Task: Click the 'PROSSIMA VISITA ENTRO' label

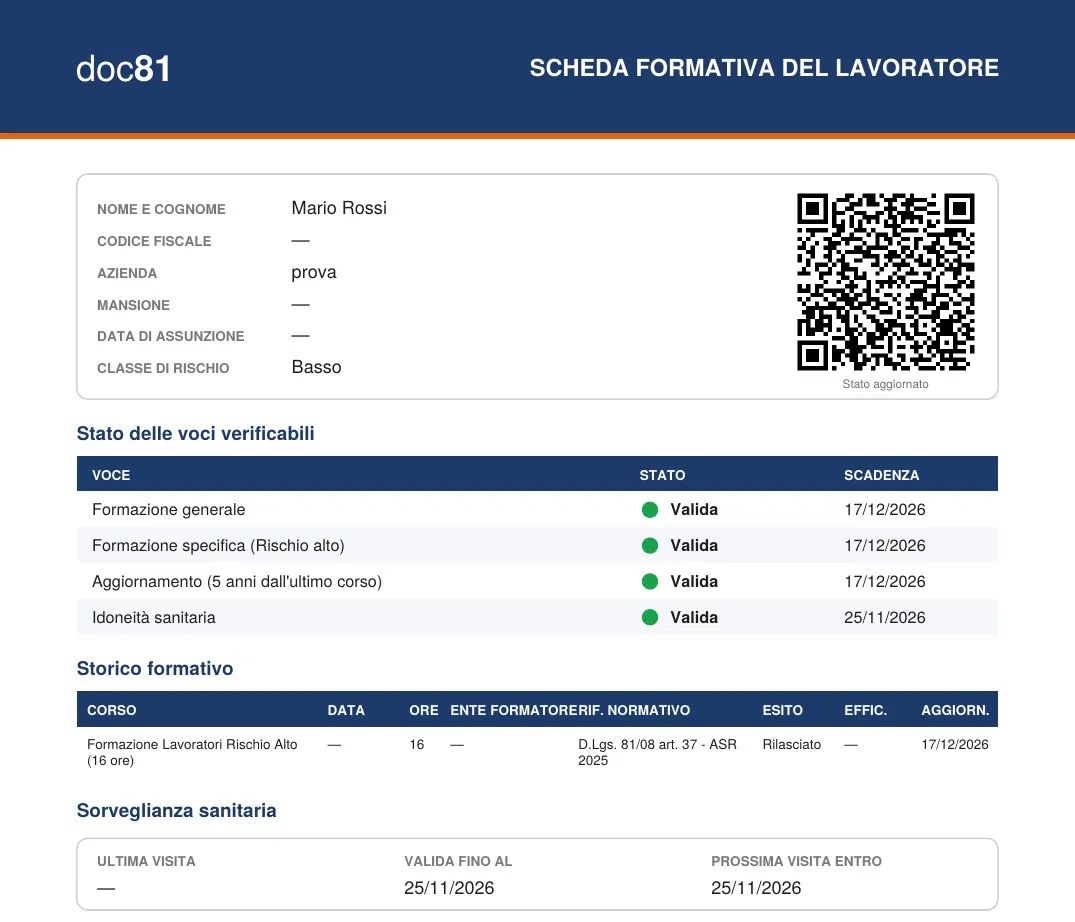Action: (796, 861)
